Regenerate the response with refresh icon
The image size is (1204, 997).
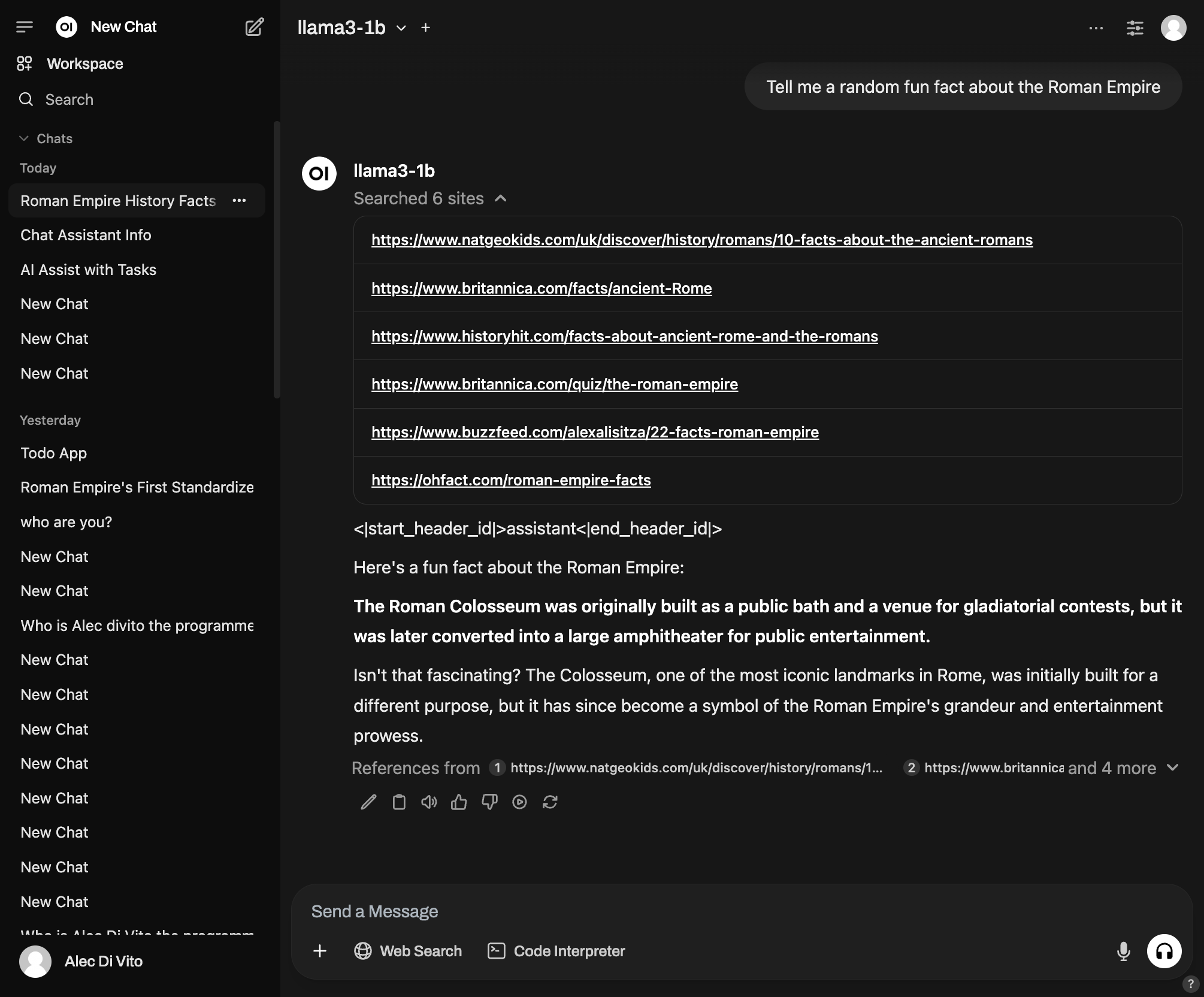(x=550, y=802)
